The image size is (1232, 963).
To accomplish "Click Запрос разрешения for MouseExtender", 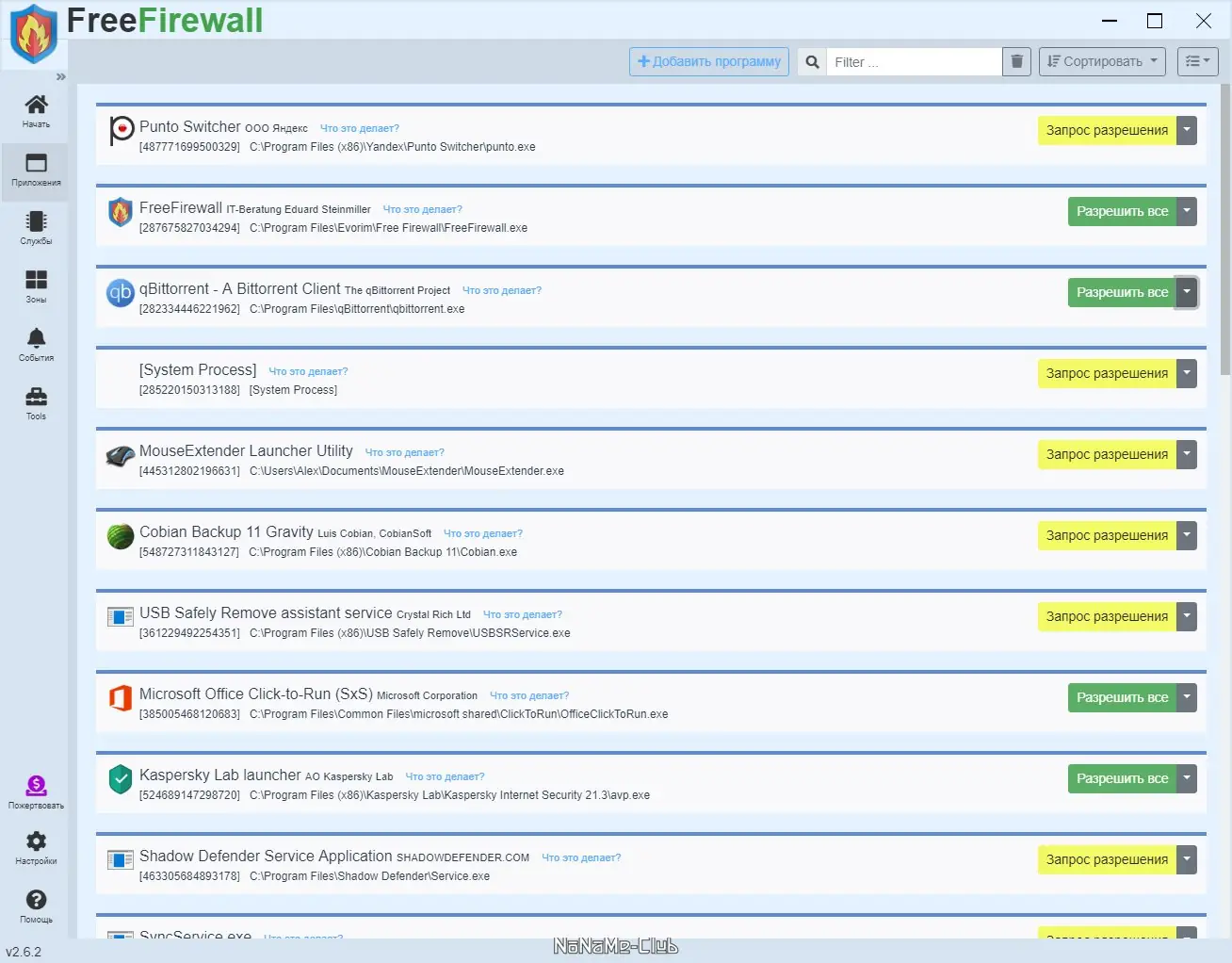I will (1107, 455).
